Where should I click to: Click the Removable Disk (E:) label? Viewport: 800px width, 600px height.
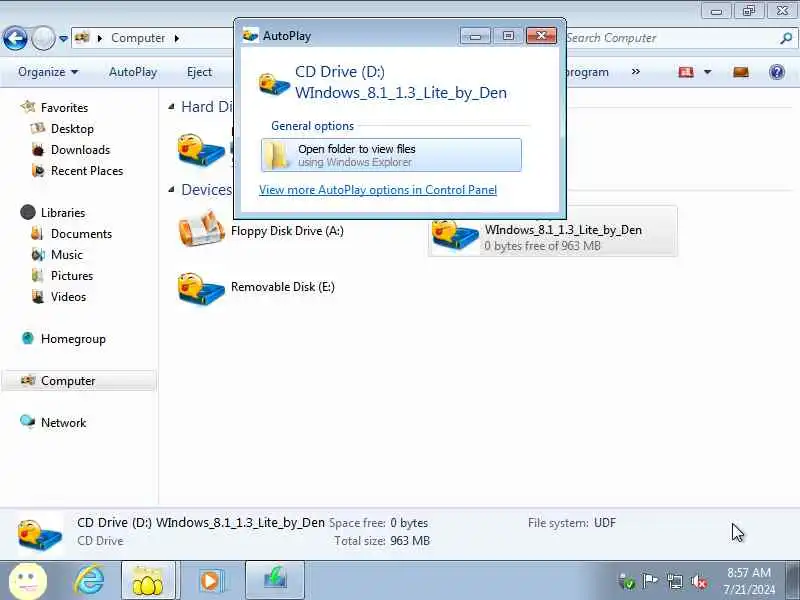pos(283,287)
